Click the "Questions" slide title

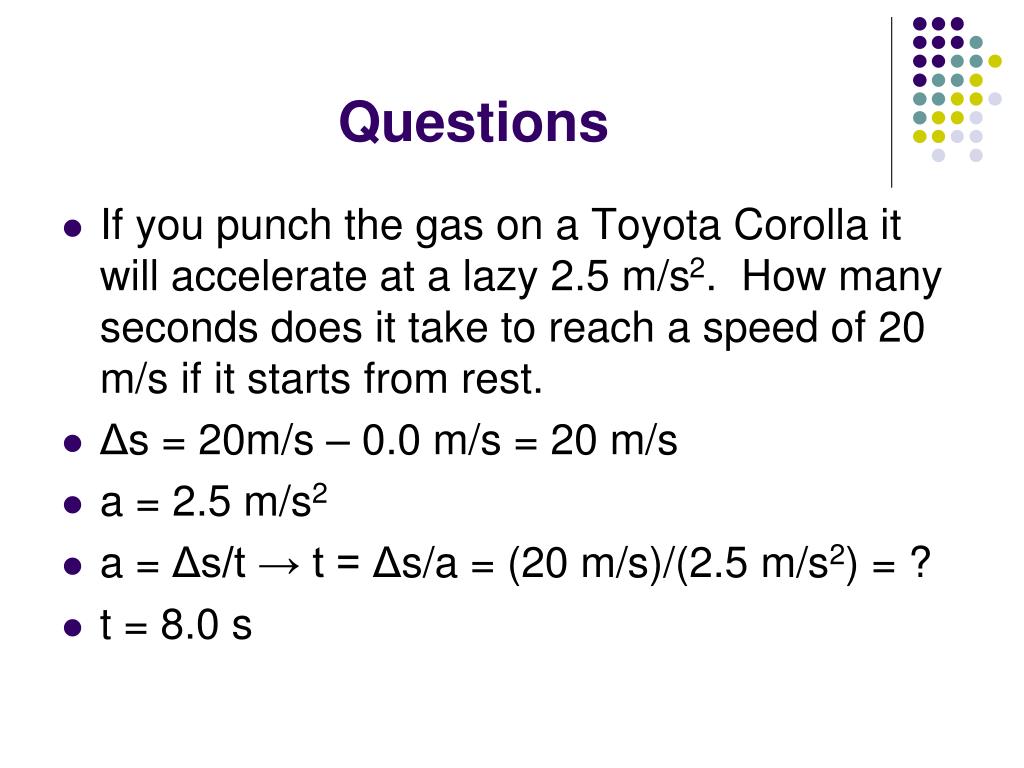pos(473,122)
